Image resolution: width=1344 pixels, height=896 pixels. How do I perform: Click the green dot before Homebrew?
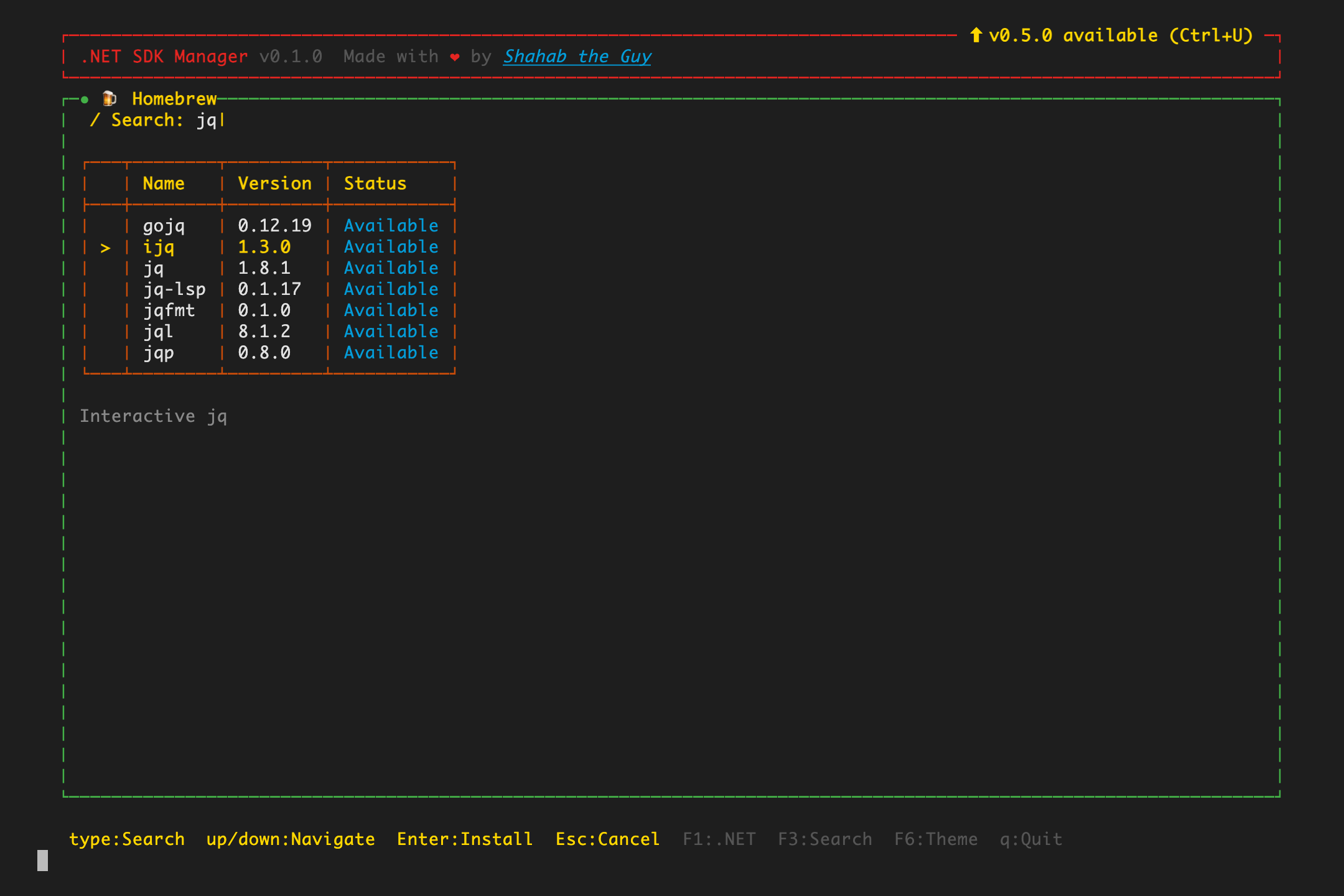tap(85, 100)
